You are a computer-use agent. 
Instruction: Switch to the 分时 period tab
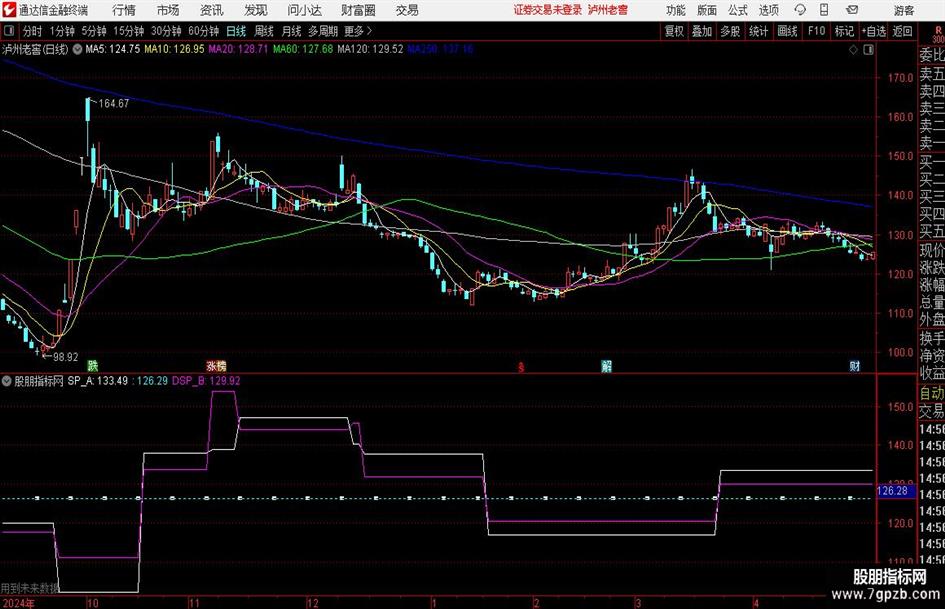(x=33, y=31)
